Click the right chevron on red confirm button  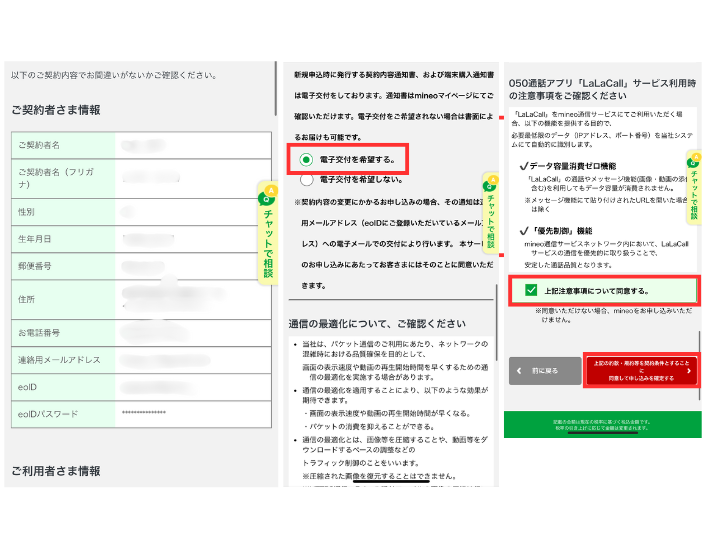click(689, 370)
